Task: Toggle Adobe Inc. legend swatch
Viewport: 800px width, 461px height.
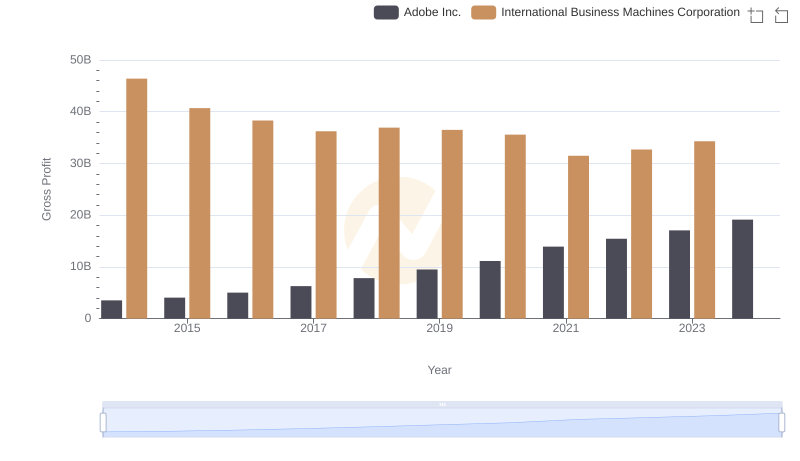Action: [386, 12]
